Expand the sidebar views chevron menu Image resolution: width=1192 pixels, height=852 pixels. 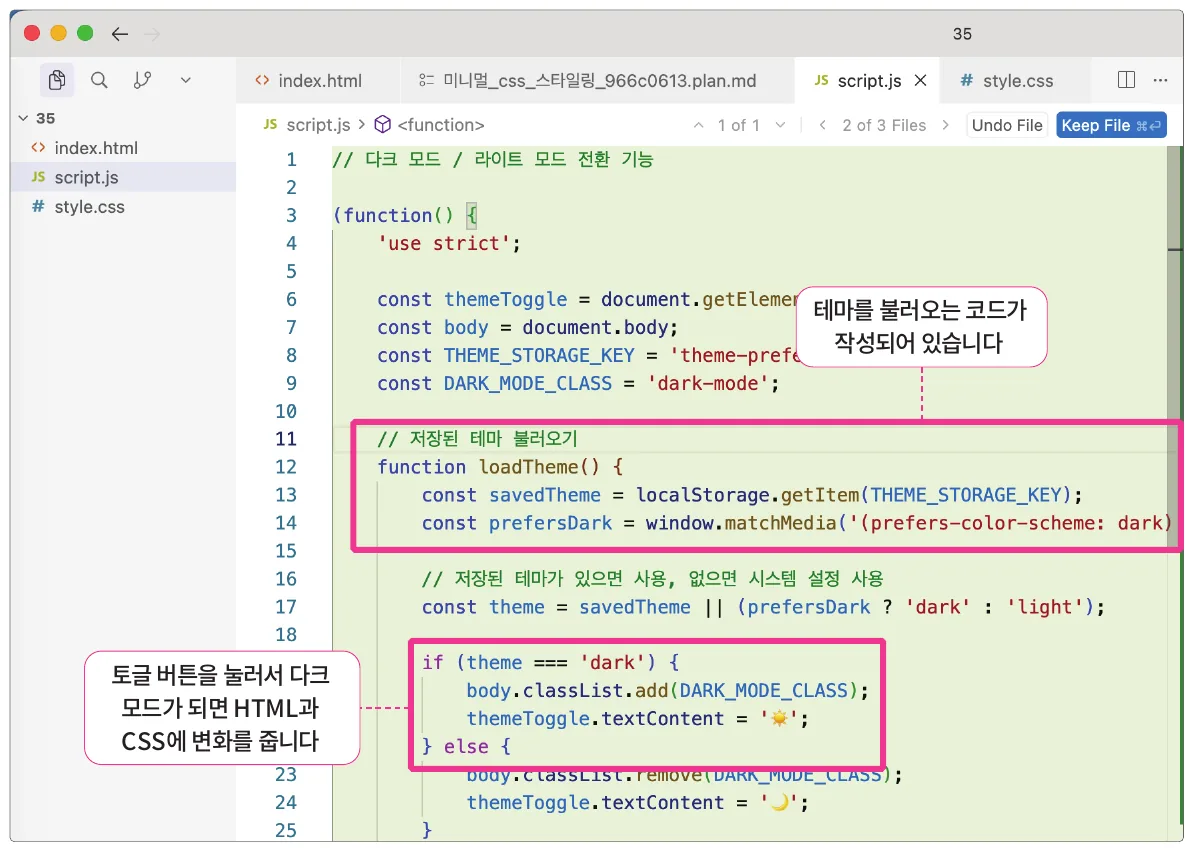pos(185,80)
